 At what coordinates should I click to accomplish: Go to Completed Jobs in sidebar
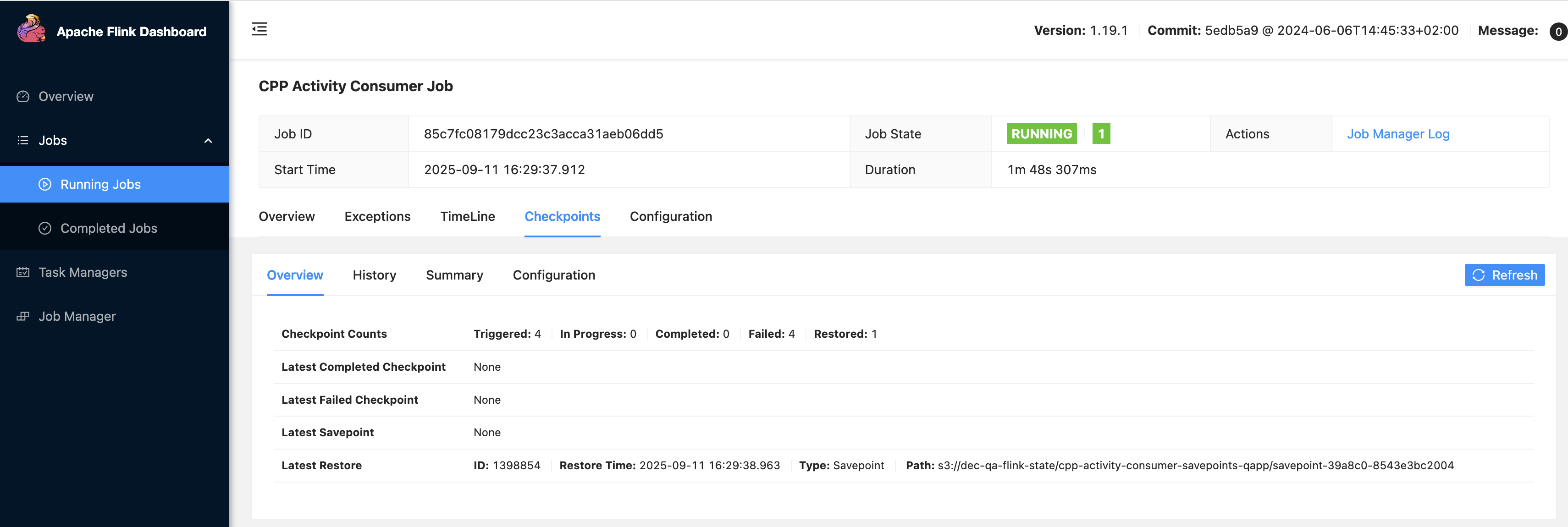click(x=108, y=228)
